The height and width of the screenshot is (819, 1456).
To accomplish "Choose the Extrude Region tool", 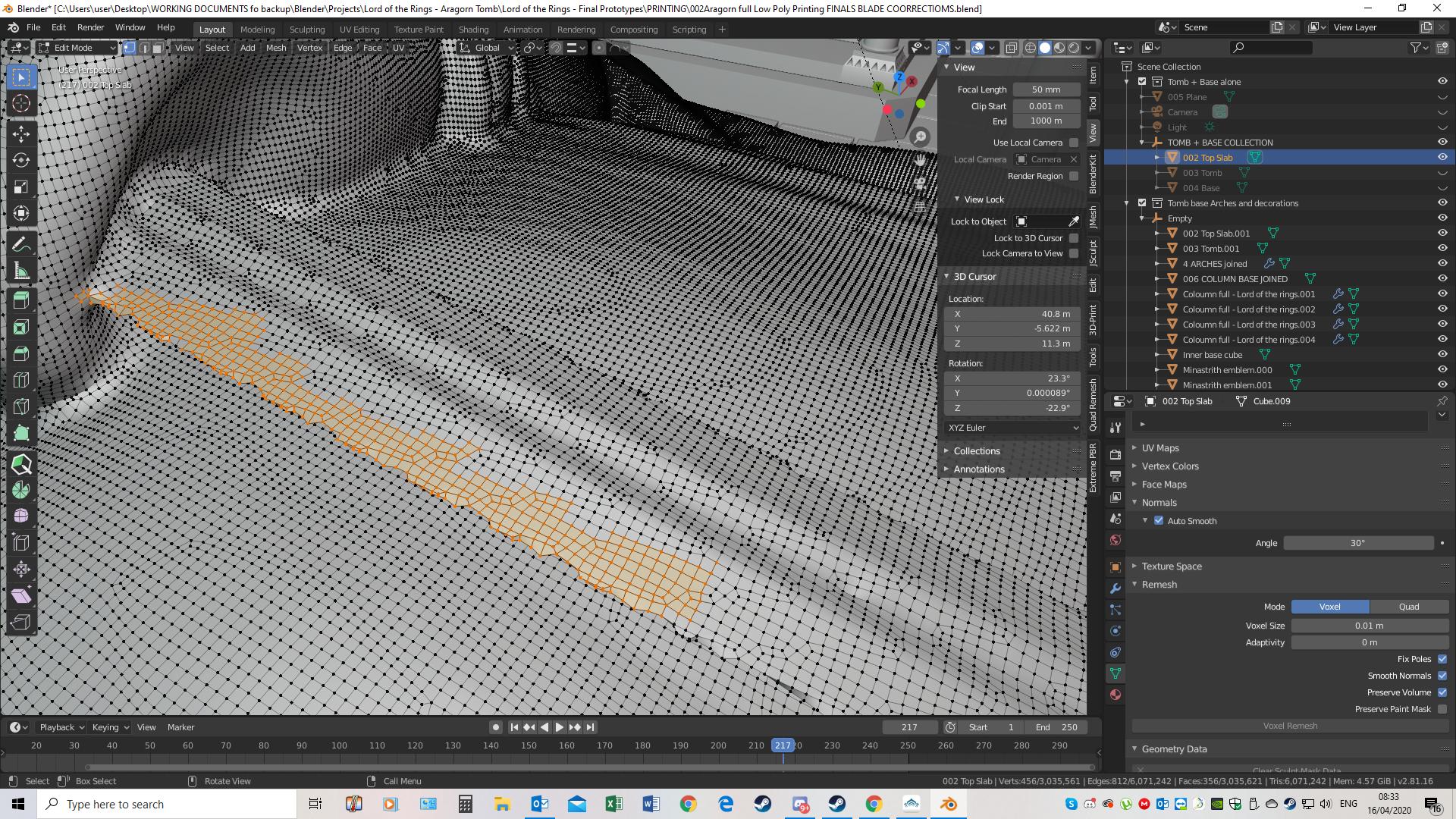I will [x=21, y=300].
